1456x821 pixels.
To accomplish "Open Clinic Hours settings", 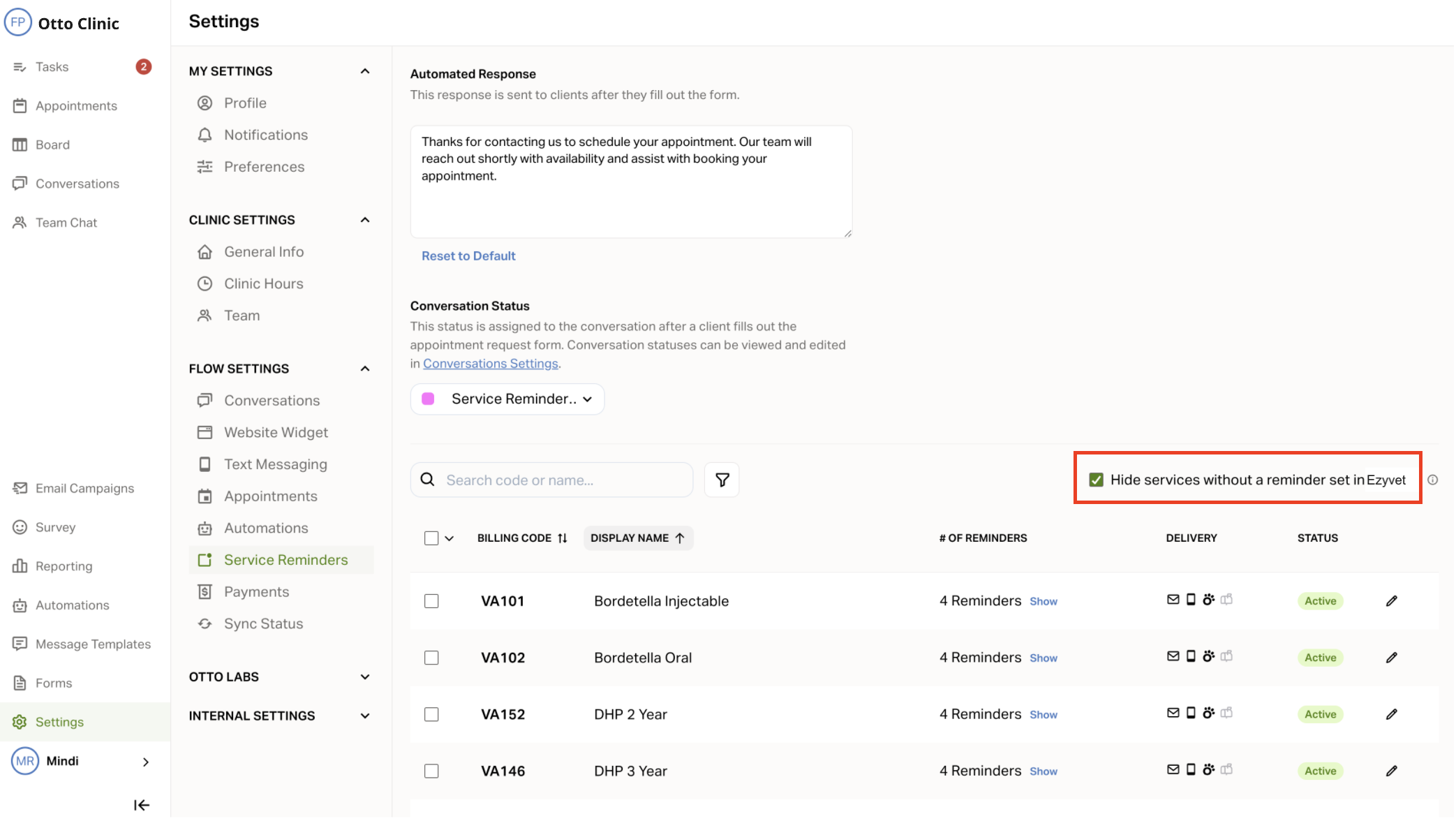I will 263,284.
